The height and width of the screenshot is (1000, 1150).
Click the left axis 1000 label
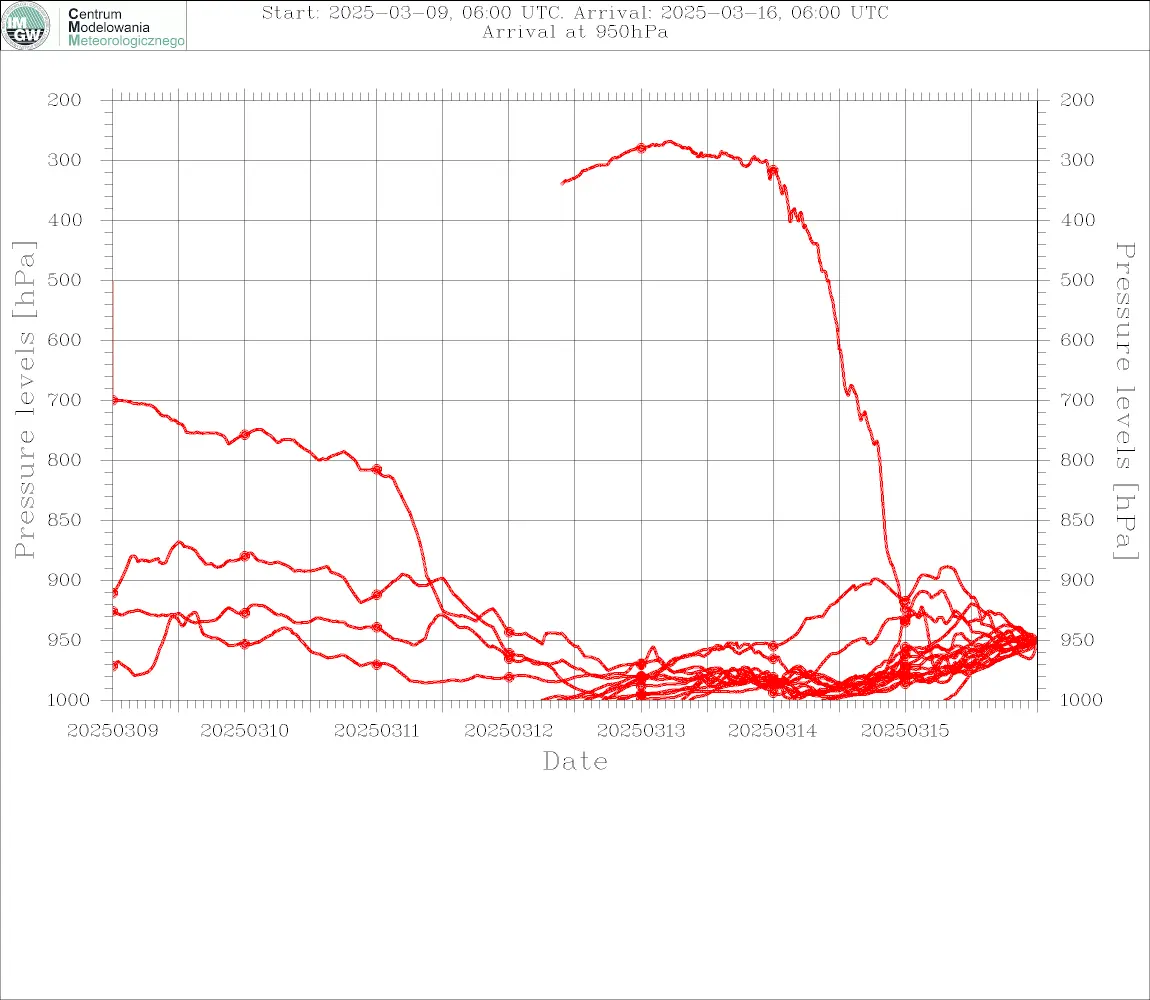[x=69, y=700]
